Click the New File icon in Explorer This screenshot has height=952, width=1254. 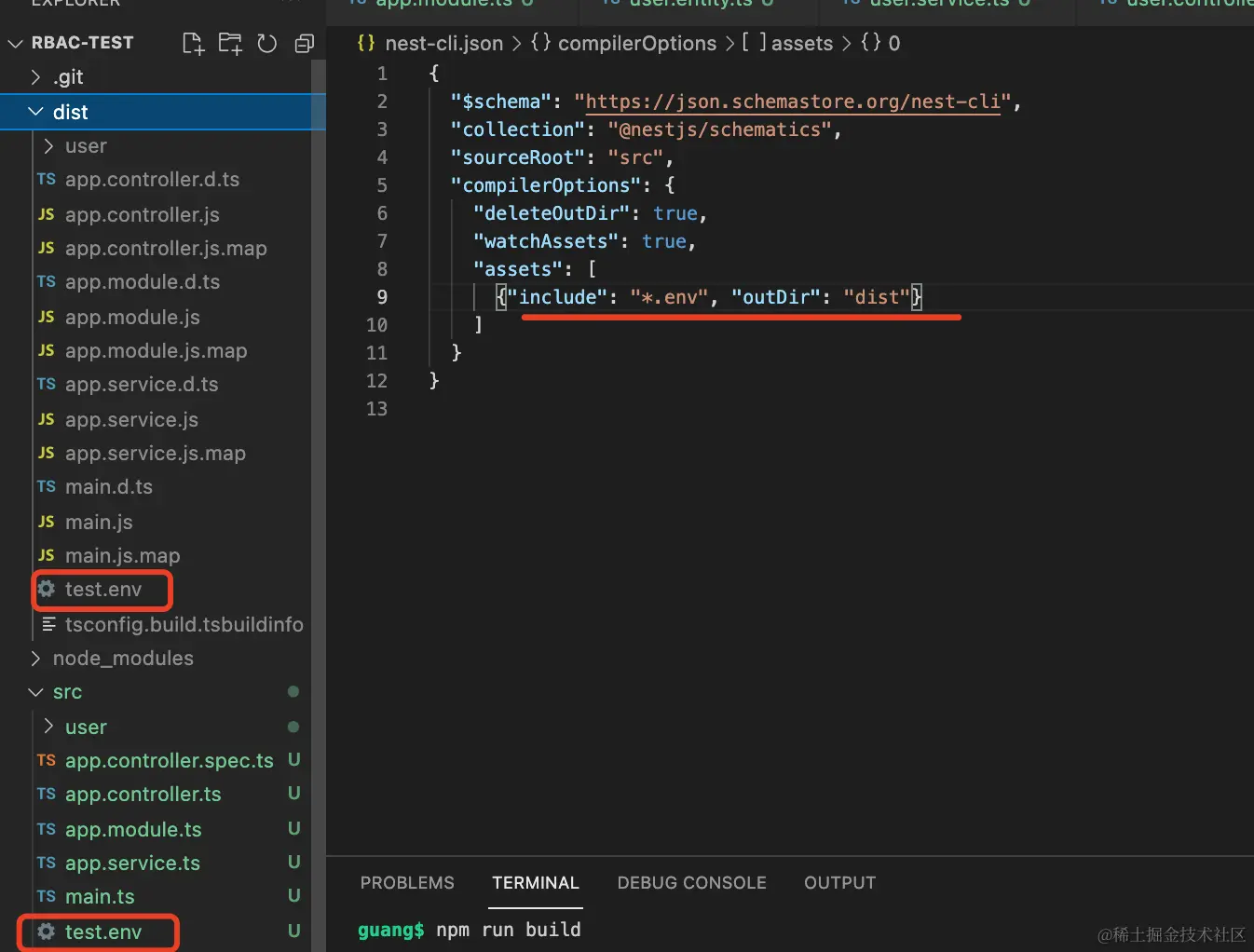coord(193,43)
